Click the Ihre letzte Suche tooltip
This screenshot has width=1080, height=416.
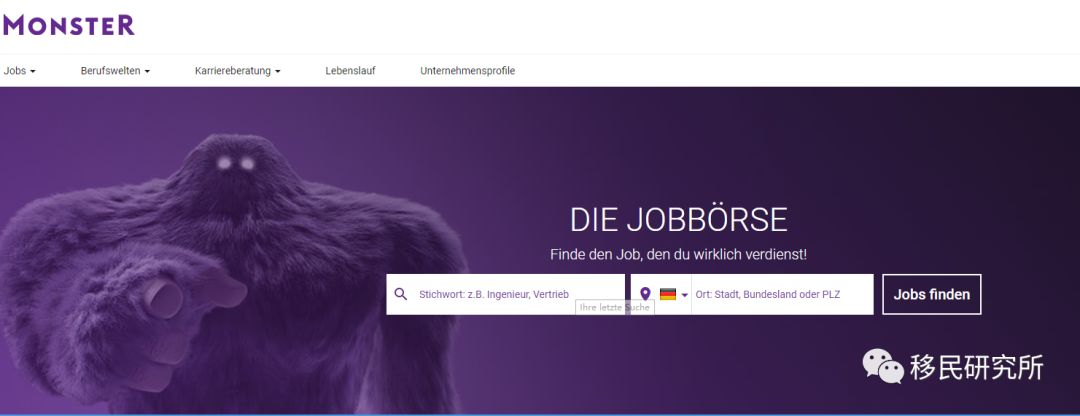click(x=614, y=307)
